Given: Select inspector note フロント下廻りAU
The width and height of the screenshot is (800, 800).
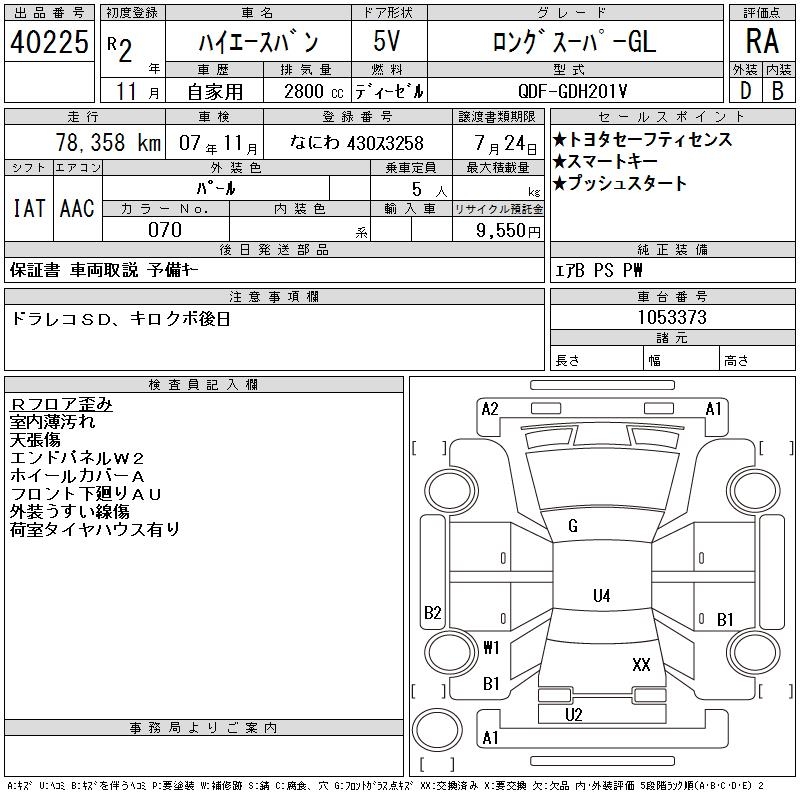Looking at the screenshot, I should click(x=86, y=494).
